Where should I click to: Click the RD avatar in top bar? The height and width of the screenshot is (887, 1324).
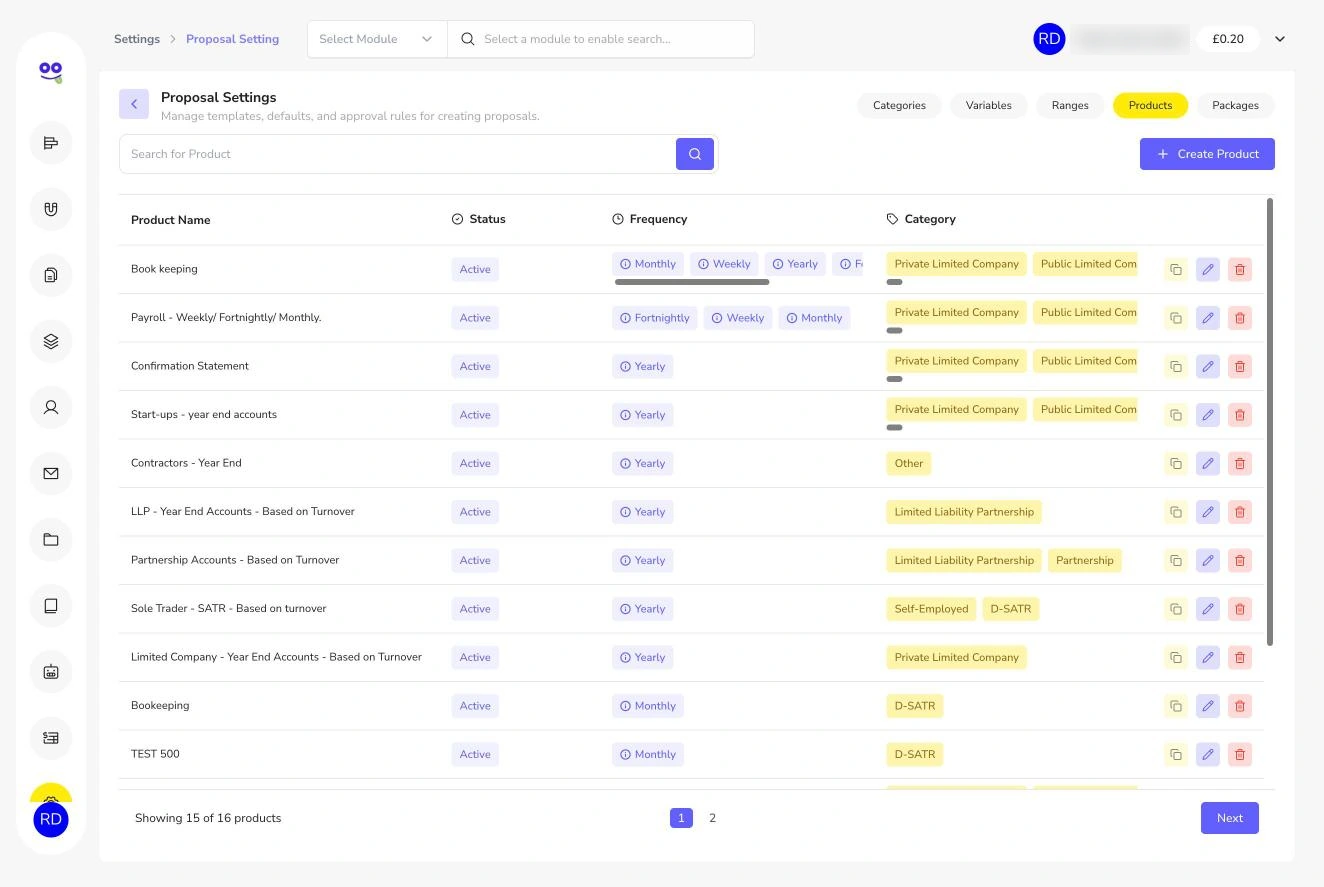click(1049, 39)
